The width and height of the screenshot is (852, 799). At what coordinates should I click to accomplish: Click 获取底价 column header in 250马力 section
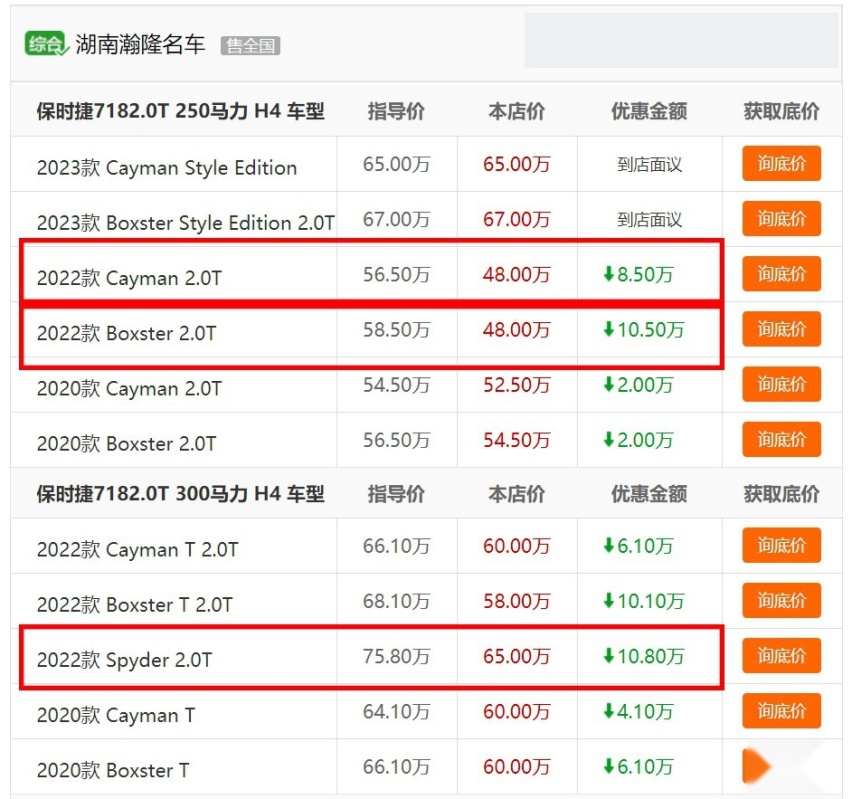[x=781, y=111]
